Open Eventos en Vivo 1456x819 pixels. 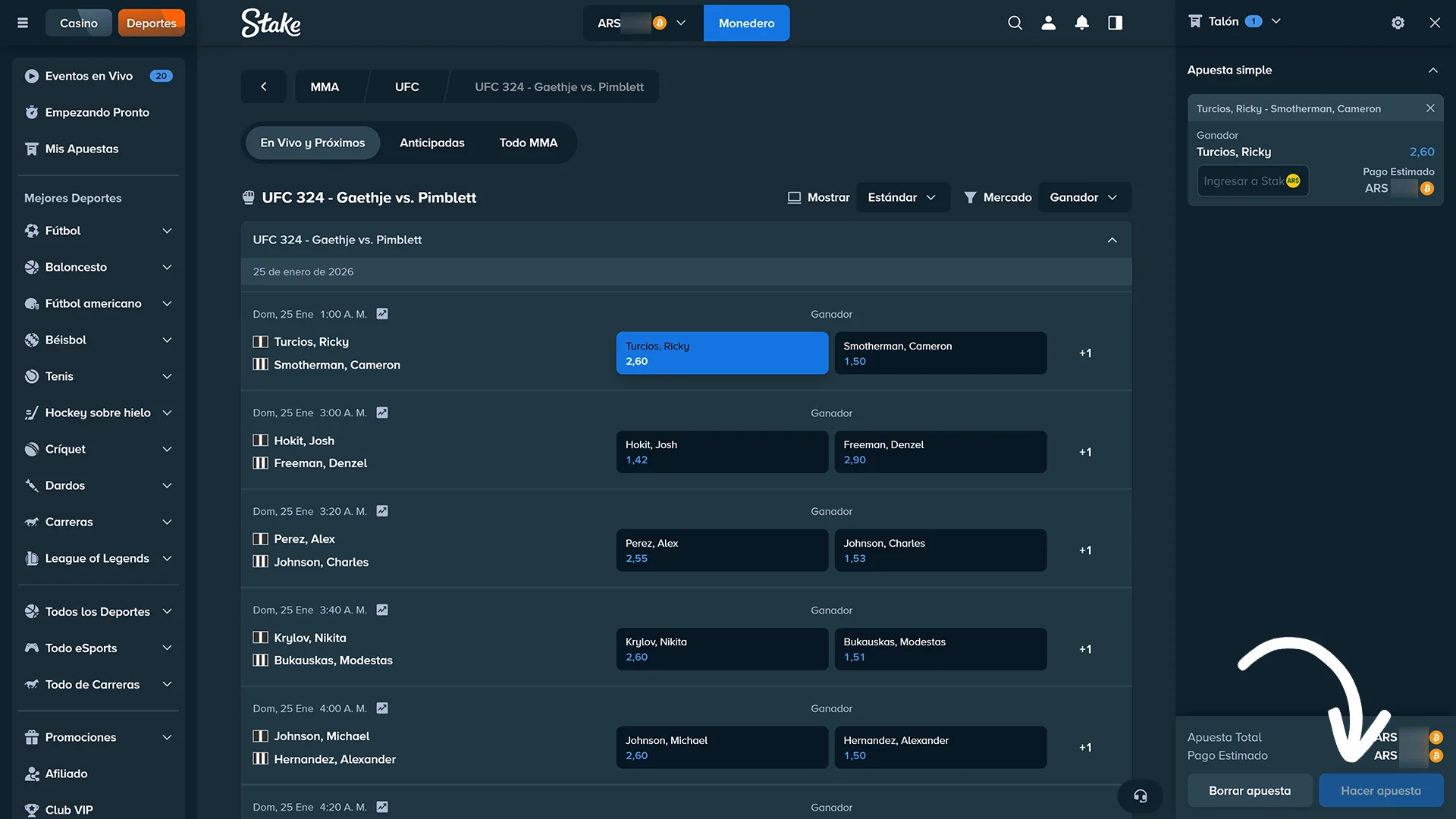(89, 76)
